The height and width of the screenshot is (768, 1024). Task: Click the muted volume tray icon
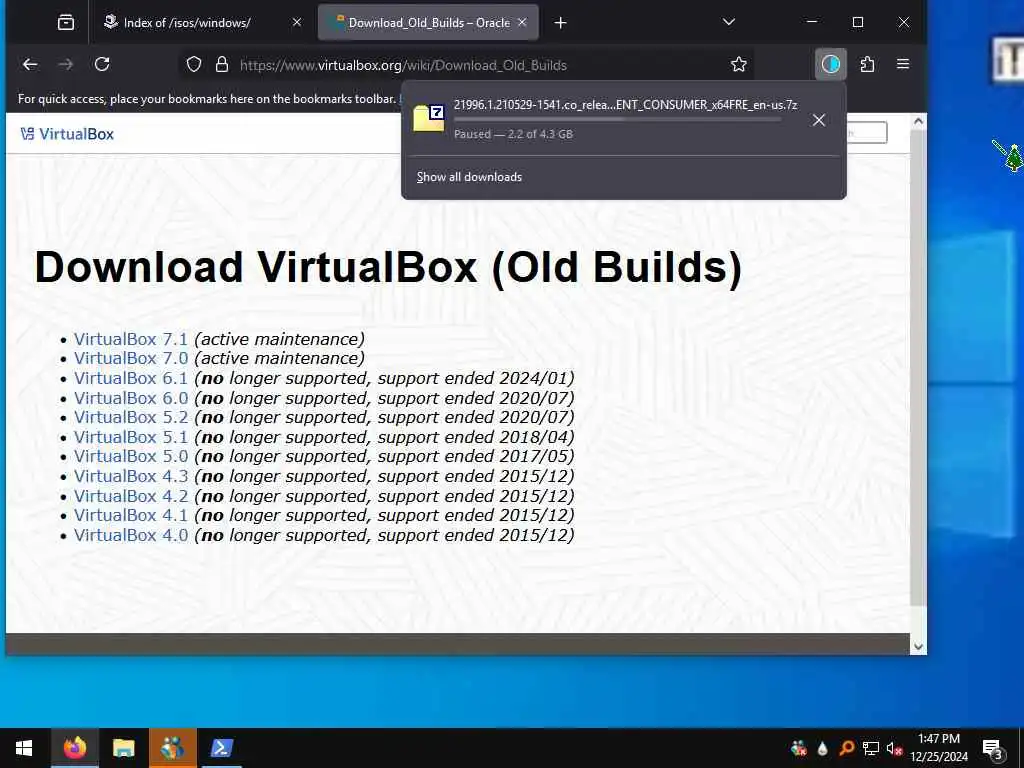pyautogui.click(x=894, y=748)
